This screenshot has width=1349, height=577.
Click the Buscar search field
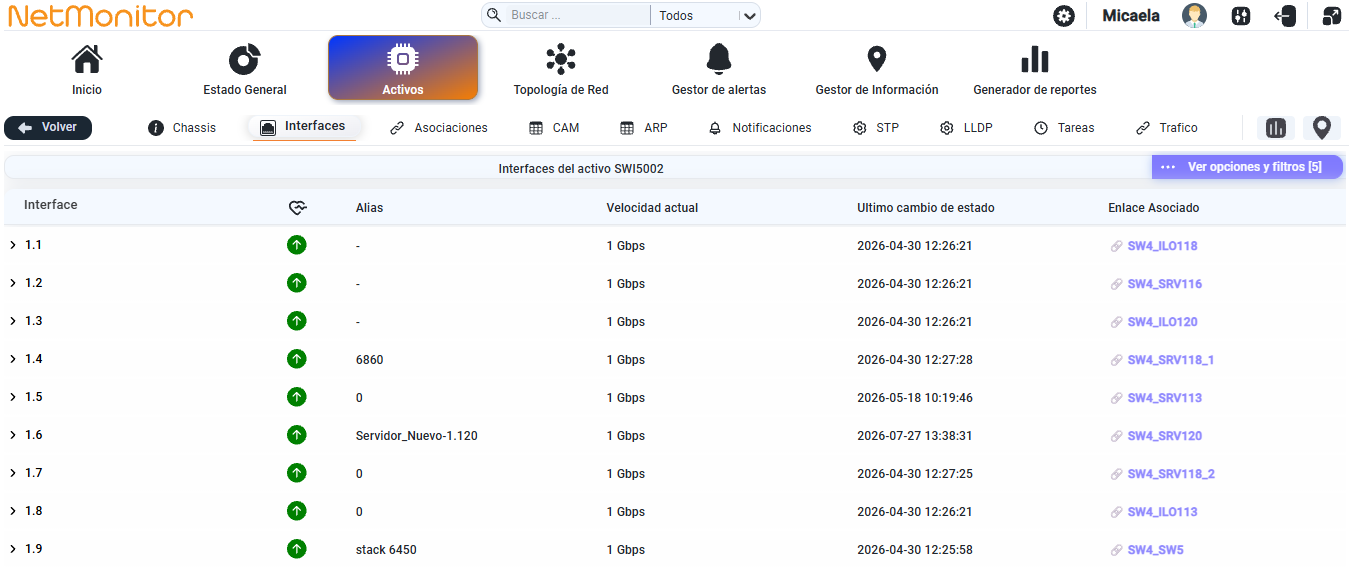tap(576, 15)
